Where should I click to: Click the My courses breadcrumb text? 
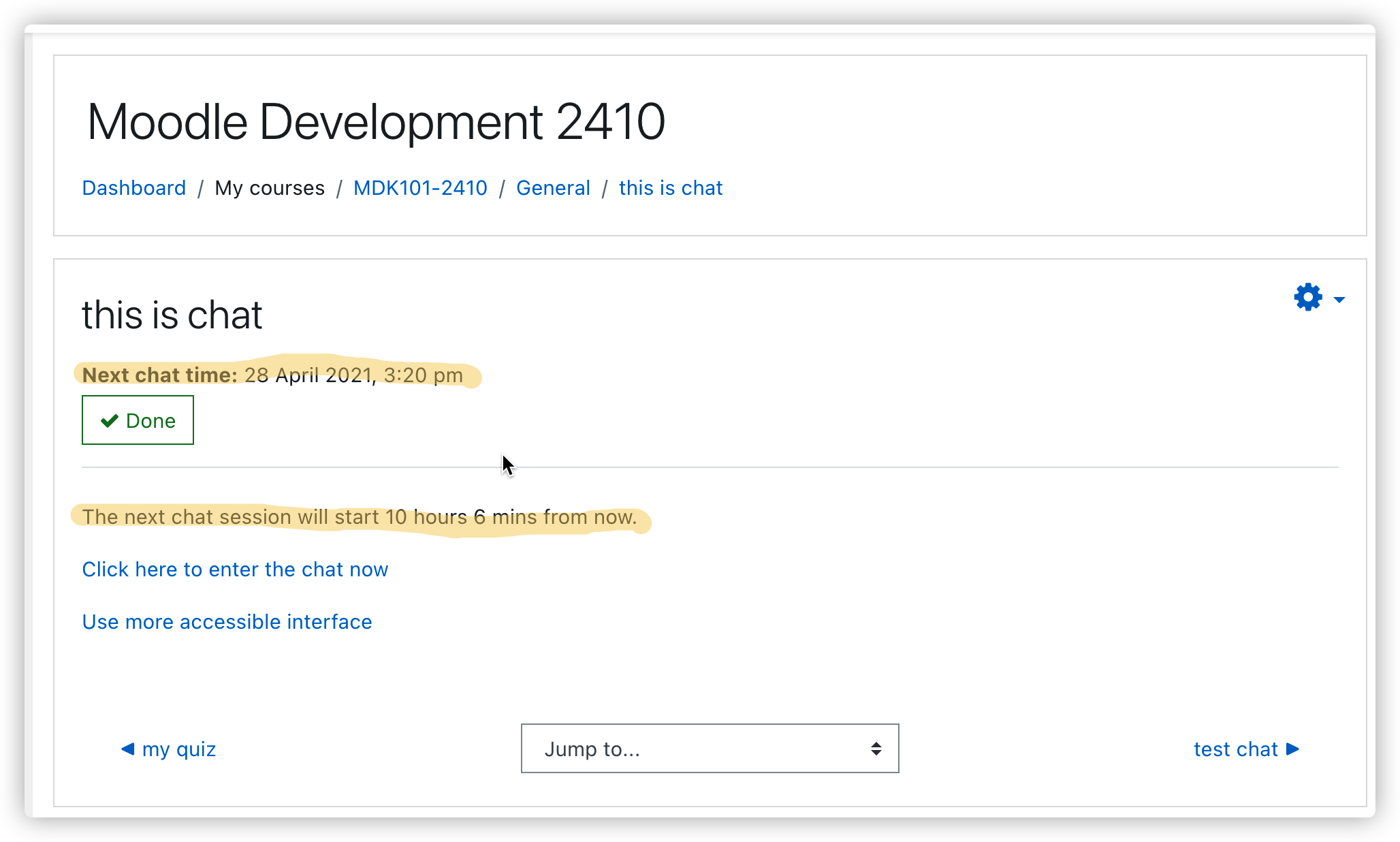tap(270, 187)
